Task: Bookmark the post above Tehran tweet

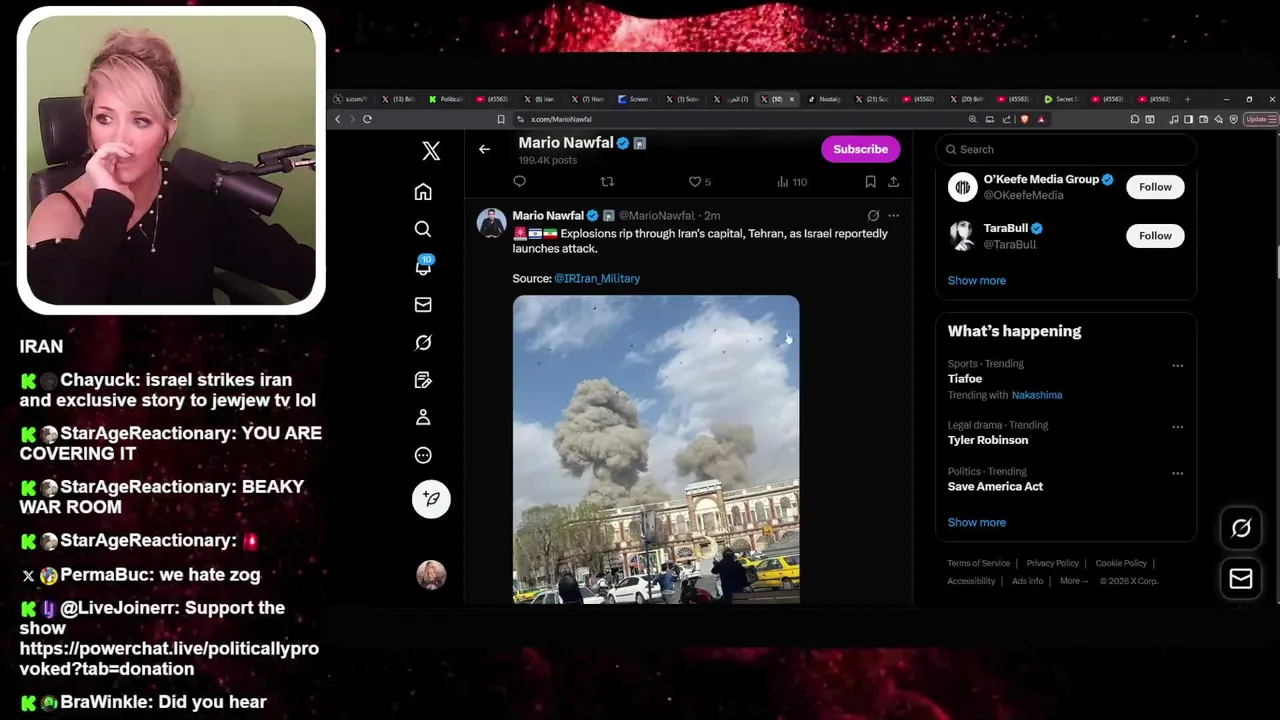Action: [870, 181]
